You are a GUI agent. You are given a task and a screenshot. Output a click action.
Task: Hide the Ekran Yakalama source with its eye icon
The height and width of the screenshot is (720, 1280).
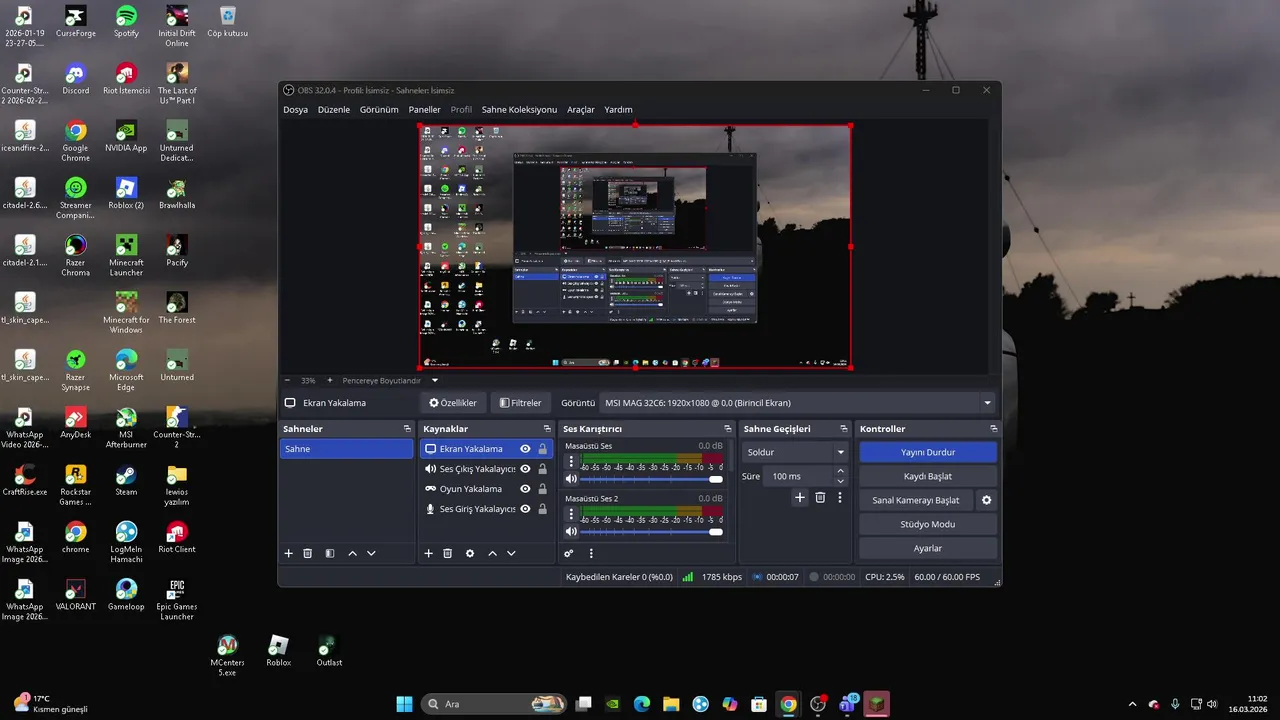525,449
